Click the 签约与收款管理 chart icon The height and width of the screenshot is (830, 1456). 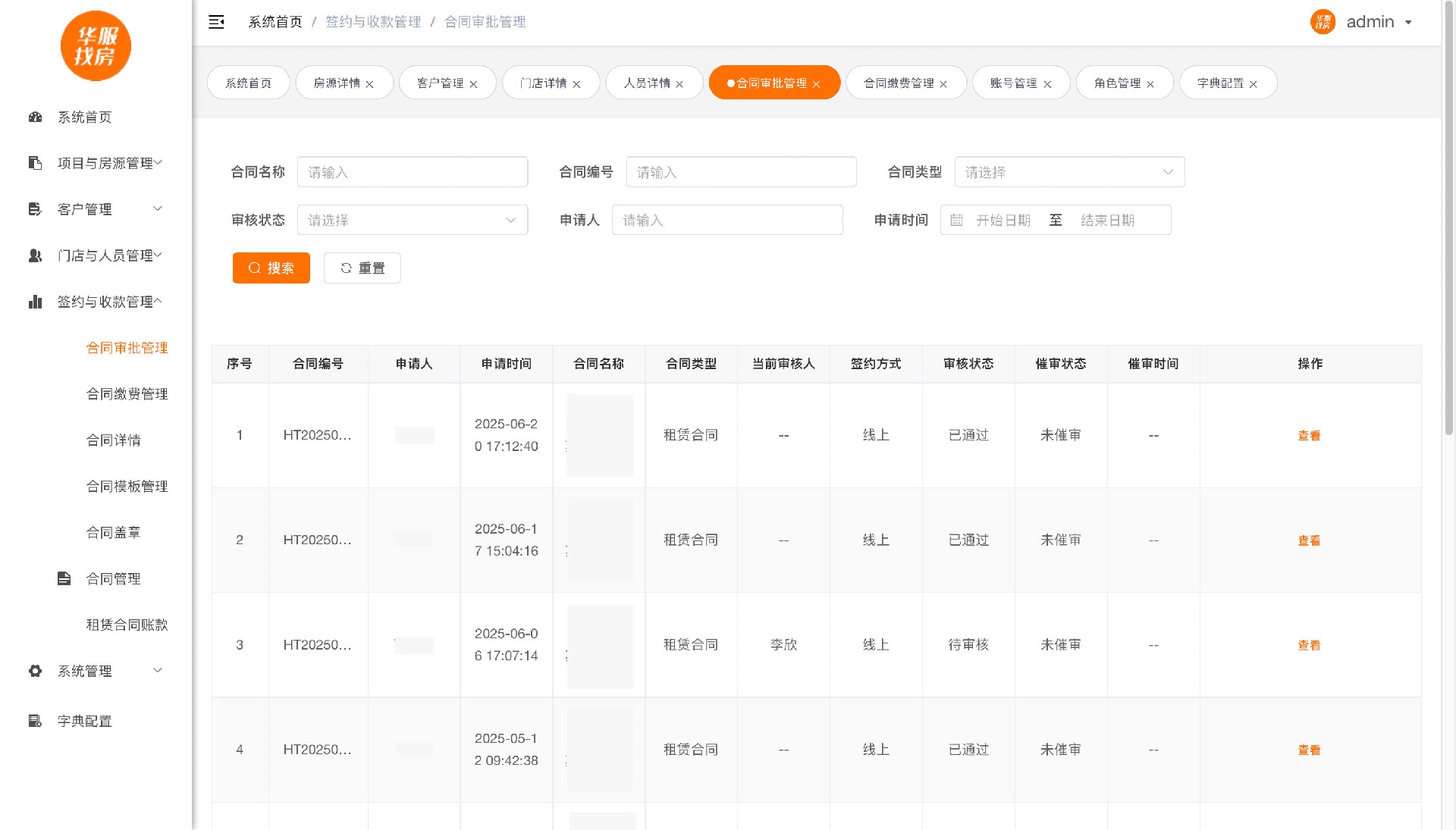pyautogui.click(x=35, y=302)
